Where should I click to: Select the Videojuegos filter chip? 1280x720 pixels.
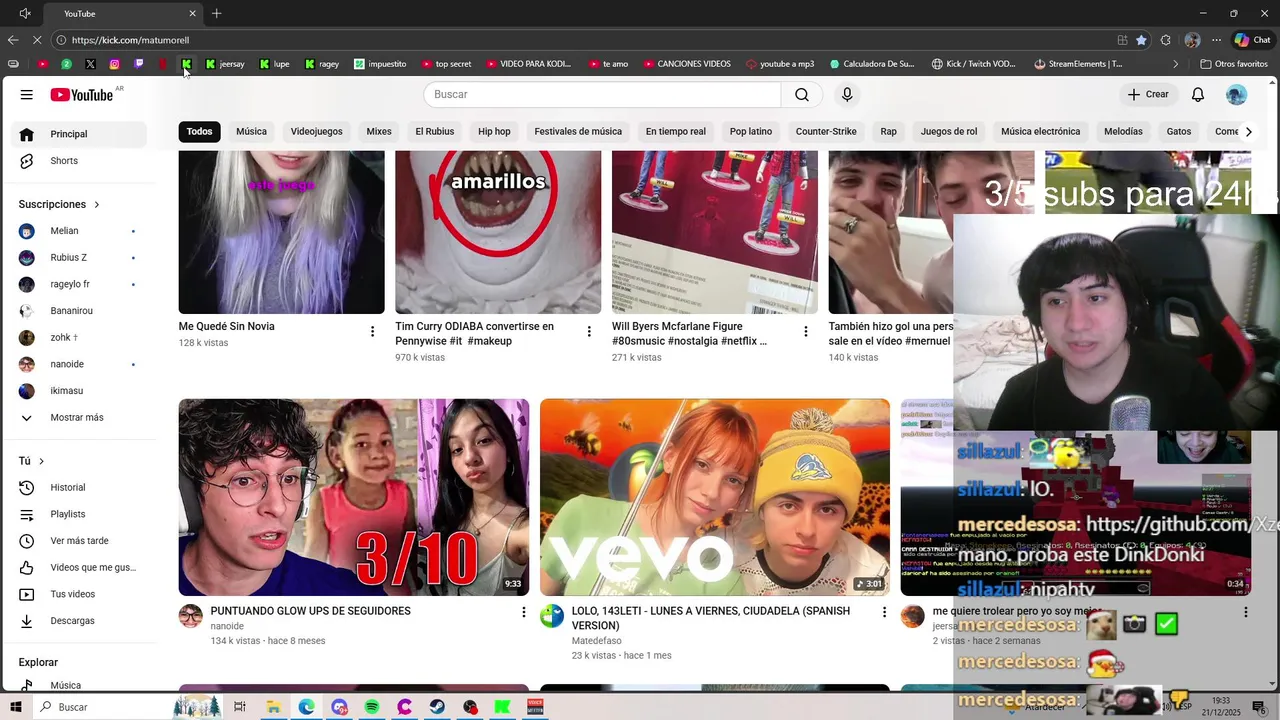[x=316, y=131]
